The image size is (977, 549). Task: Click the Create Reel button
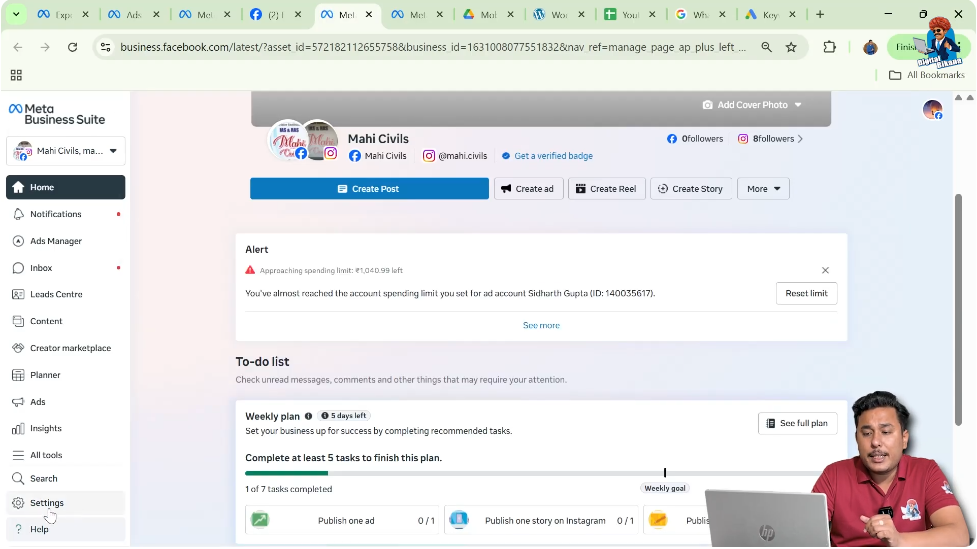pyautogui.click(x=606, y=189)
